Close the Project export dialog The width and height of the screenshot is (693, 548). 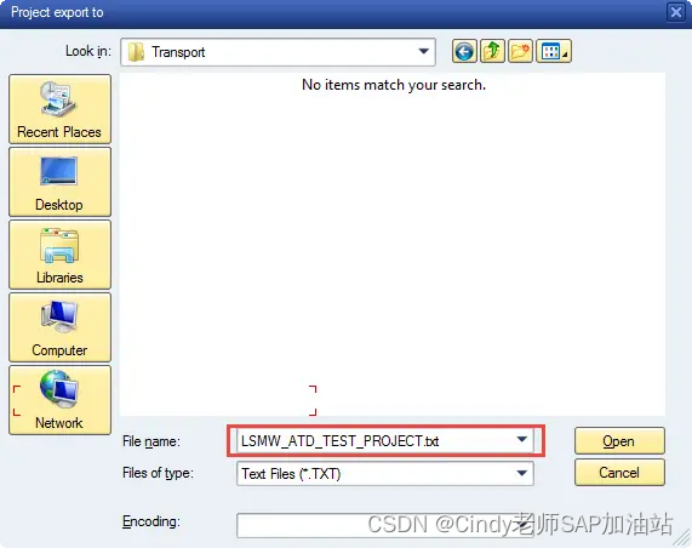[676, 12]
